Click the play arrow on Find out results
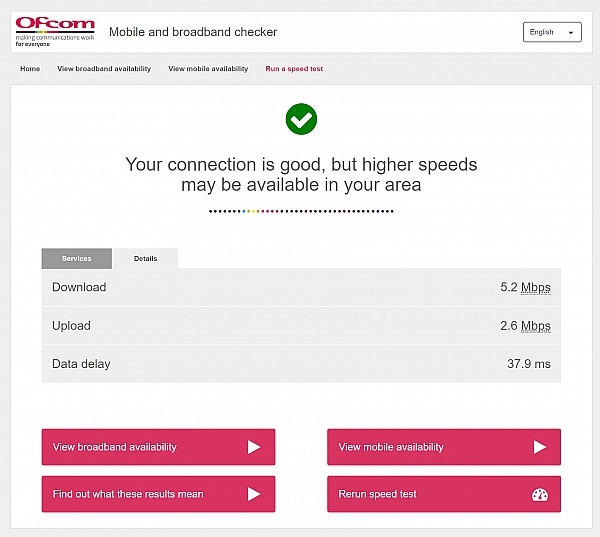The image size is (600, 537). coord(254,494)
